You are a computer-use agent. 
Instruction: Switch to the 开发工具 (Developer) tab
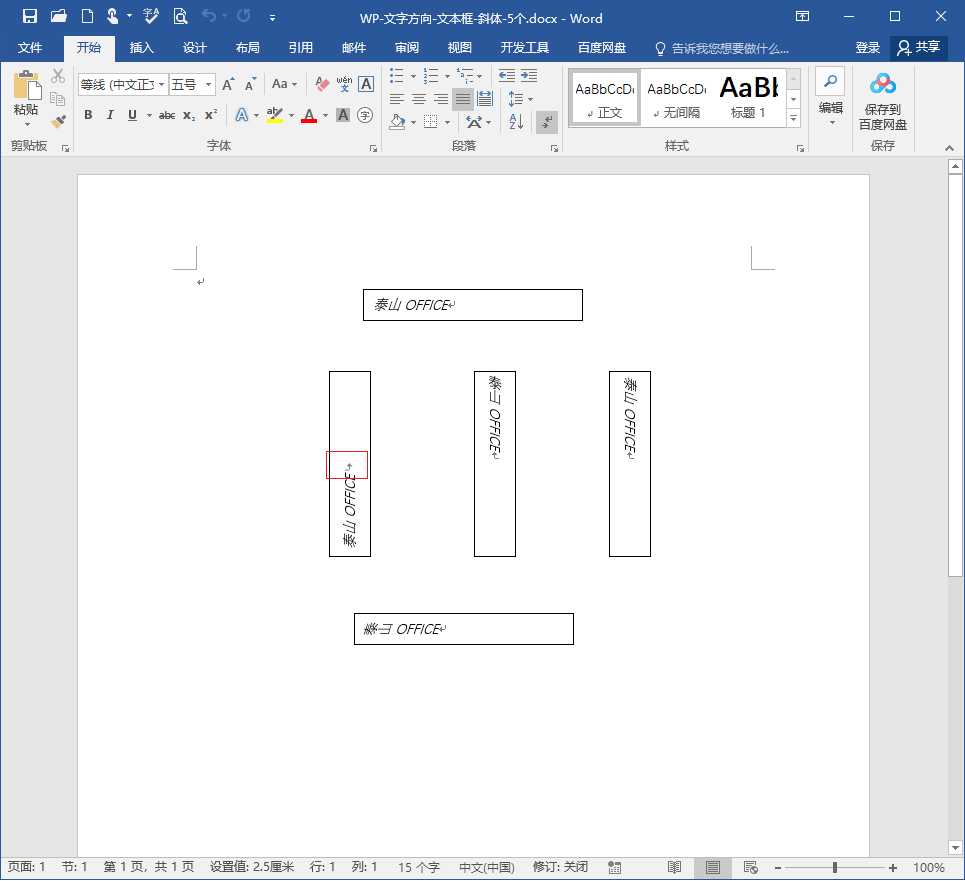[x=524, y=47]
